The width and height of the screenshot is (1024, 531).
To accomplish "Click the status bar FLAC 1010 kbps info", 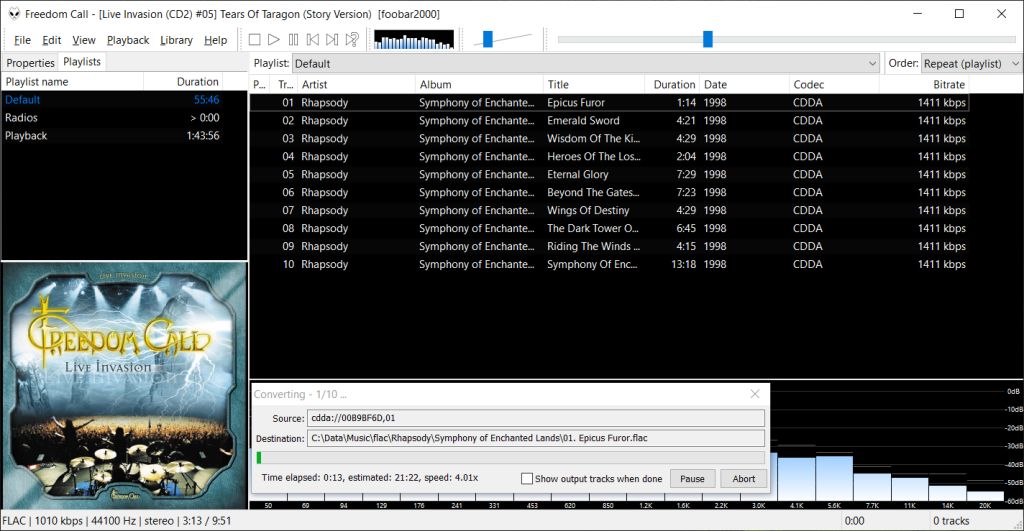I will tap(117, 521).
